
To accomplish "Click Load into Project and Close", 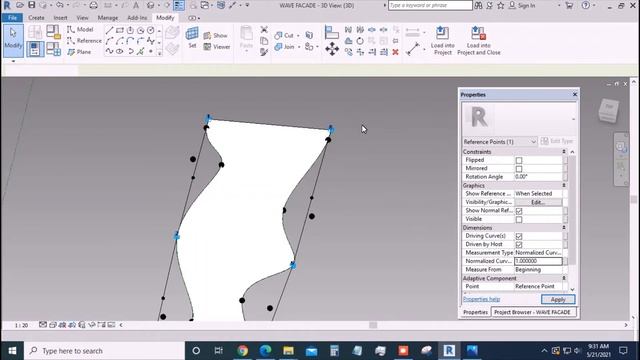I will (479, 40).
